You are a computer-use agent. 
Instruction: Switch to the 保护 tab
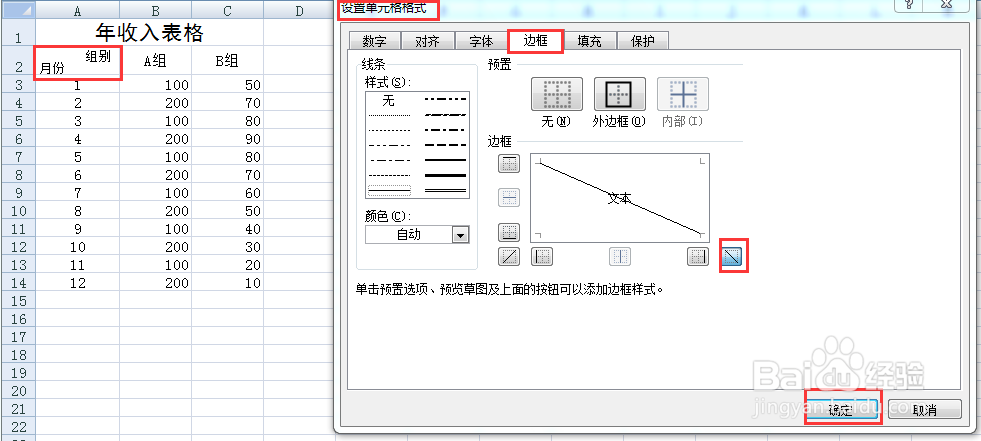pyautogui.click(x=643, y=41)
